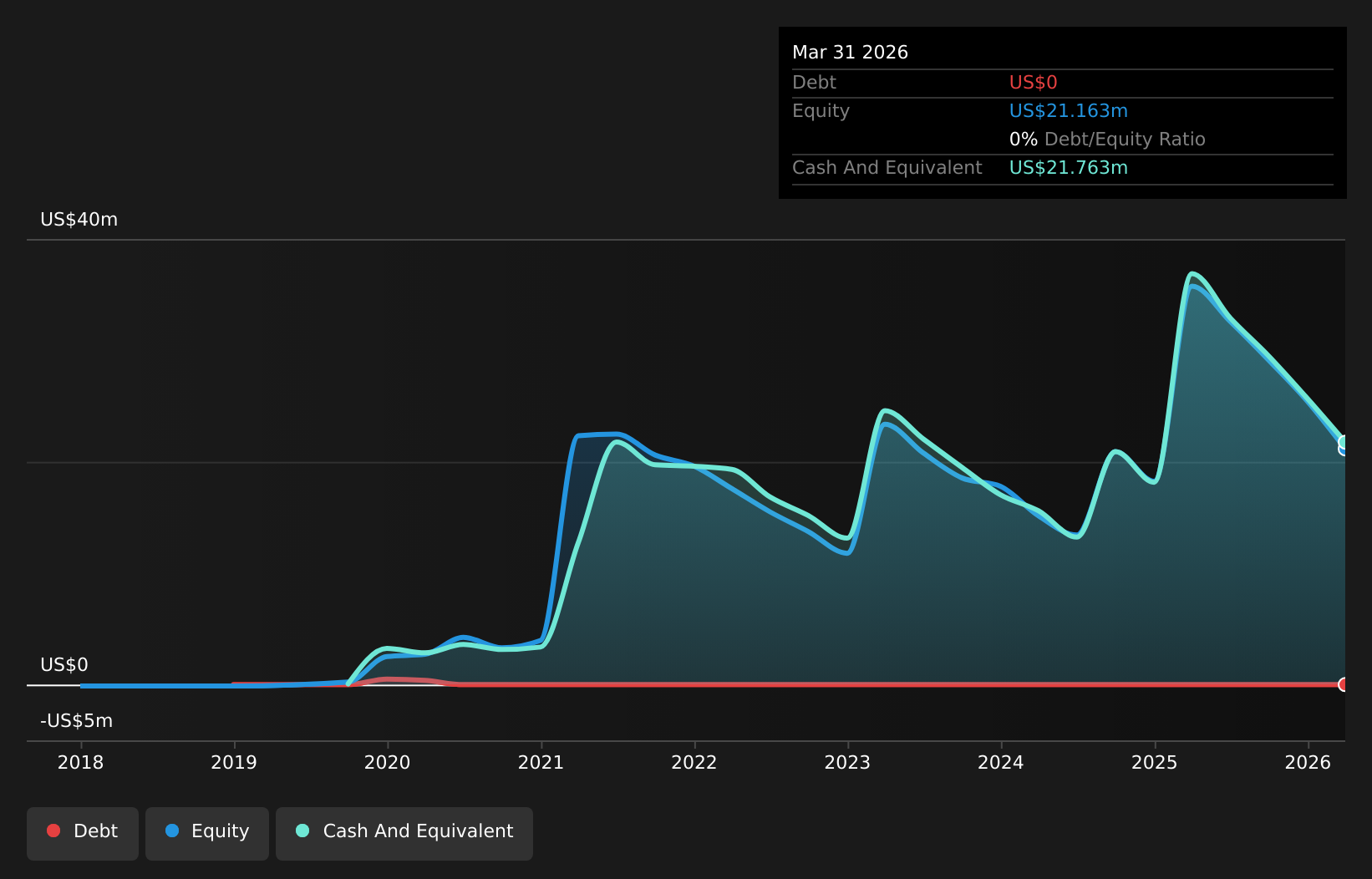The width and height of the screenshot is (1372, 879).
Task: Click the 2026 x-axis label
Action: (1308, 763)
